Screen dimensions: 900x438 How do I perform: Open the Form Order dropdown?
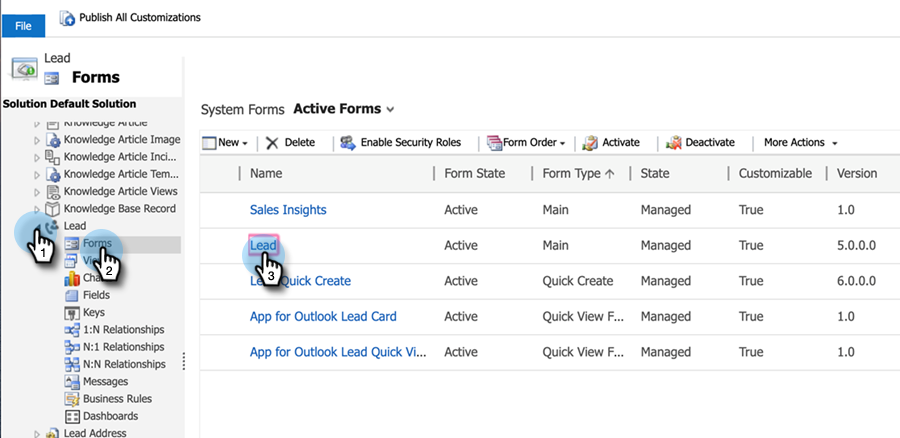tap(563, 144)
